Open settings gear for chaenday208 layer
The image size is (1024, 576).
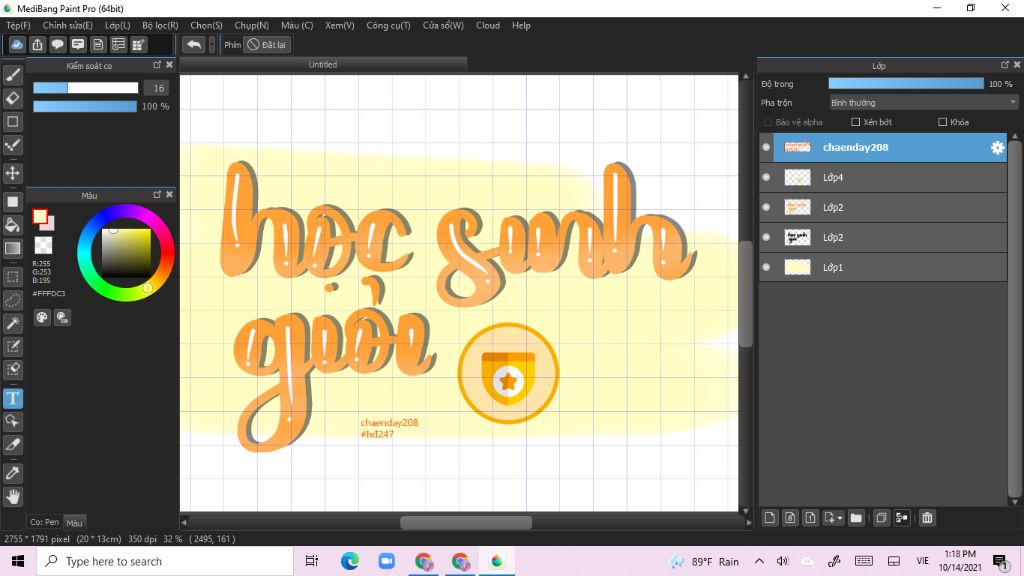click(x=996, y=148)
